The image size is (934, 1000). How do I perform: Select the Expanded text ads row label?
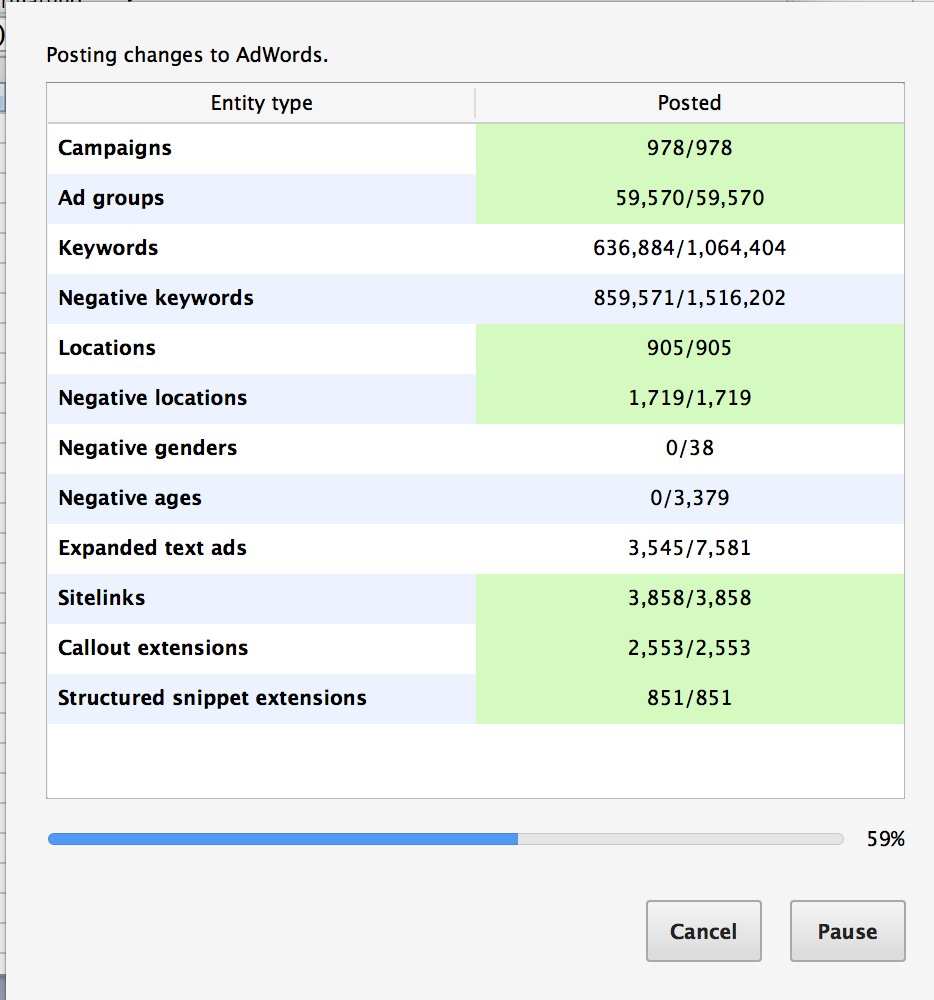(152, 548)
